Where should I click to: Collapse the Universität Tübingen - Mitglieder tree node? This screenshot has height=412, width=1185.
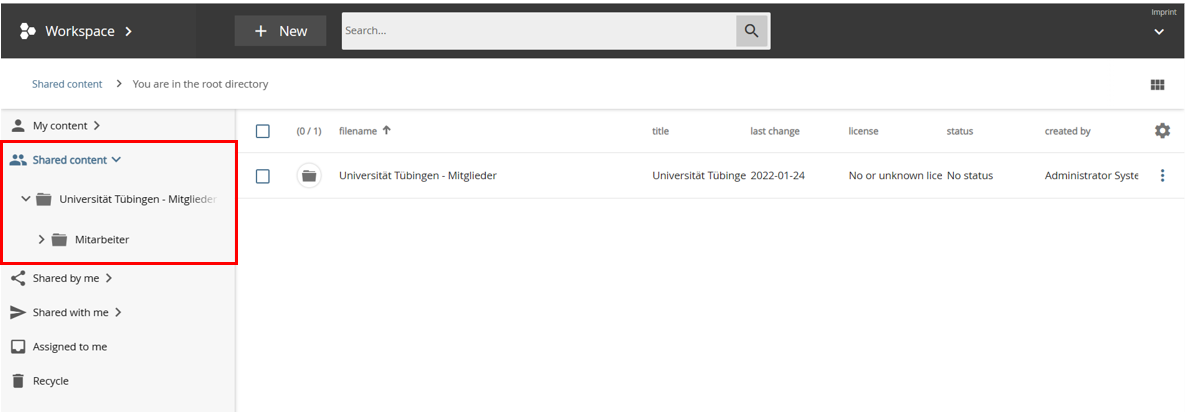pos(25,199)
